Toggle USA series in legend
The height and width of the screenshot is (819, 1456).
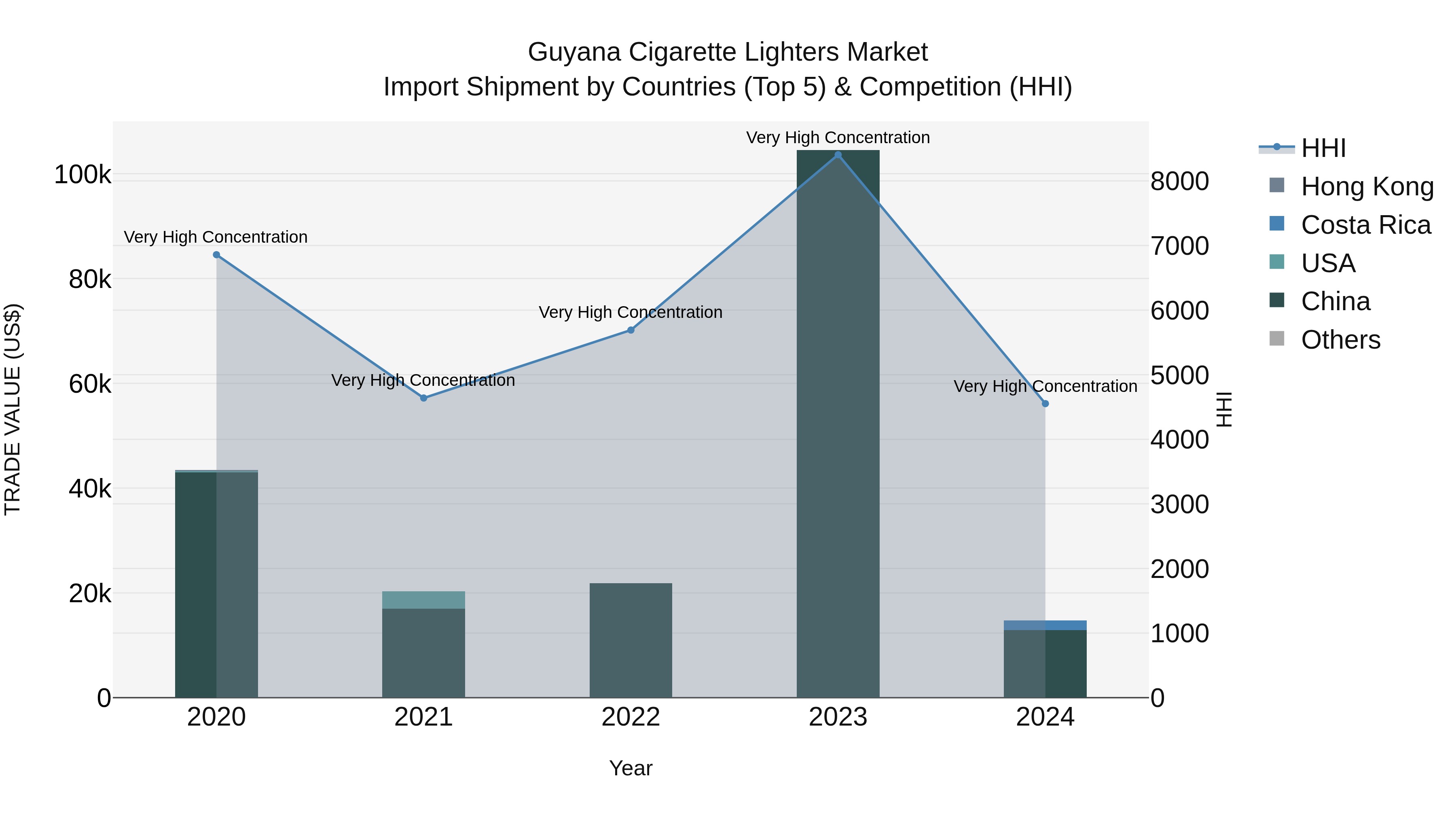pyautogui.click(x=1312, y=263)
